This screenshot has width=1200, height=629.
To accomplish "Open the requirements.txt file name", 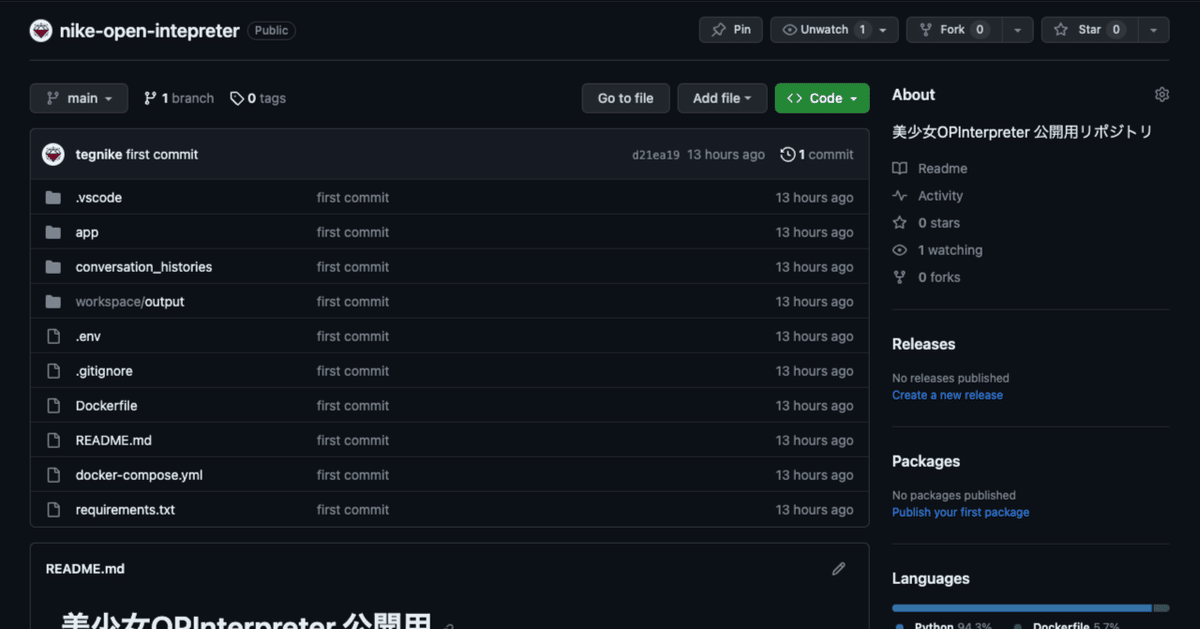I will tap(125, 510).
